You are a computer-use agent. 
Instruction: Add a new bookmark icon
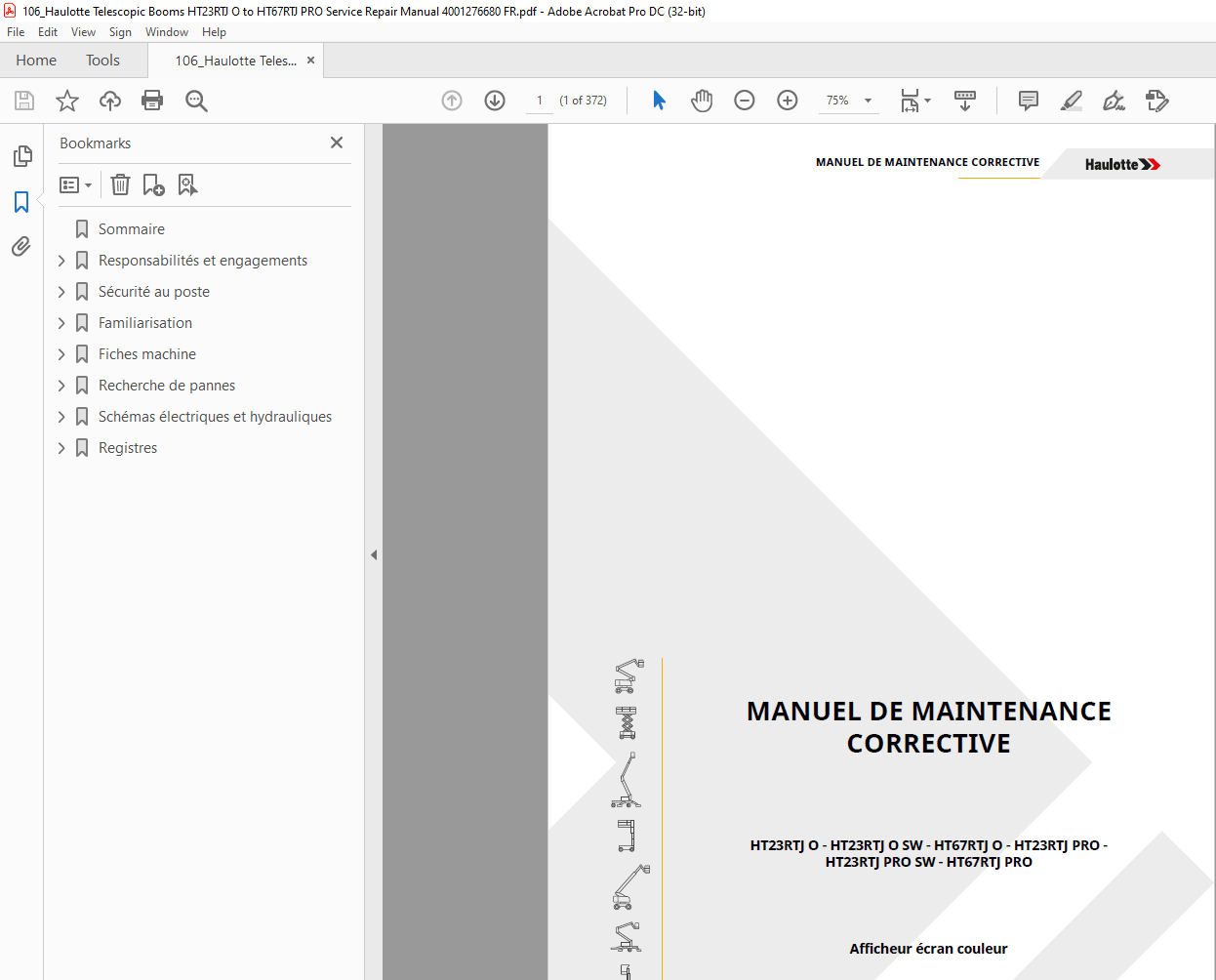coord(153,184)
